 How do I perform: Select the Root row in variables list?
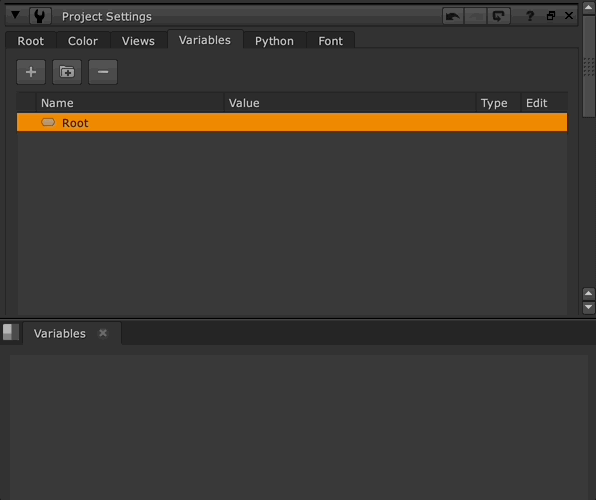[292, 122]
